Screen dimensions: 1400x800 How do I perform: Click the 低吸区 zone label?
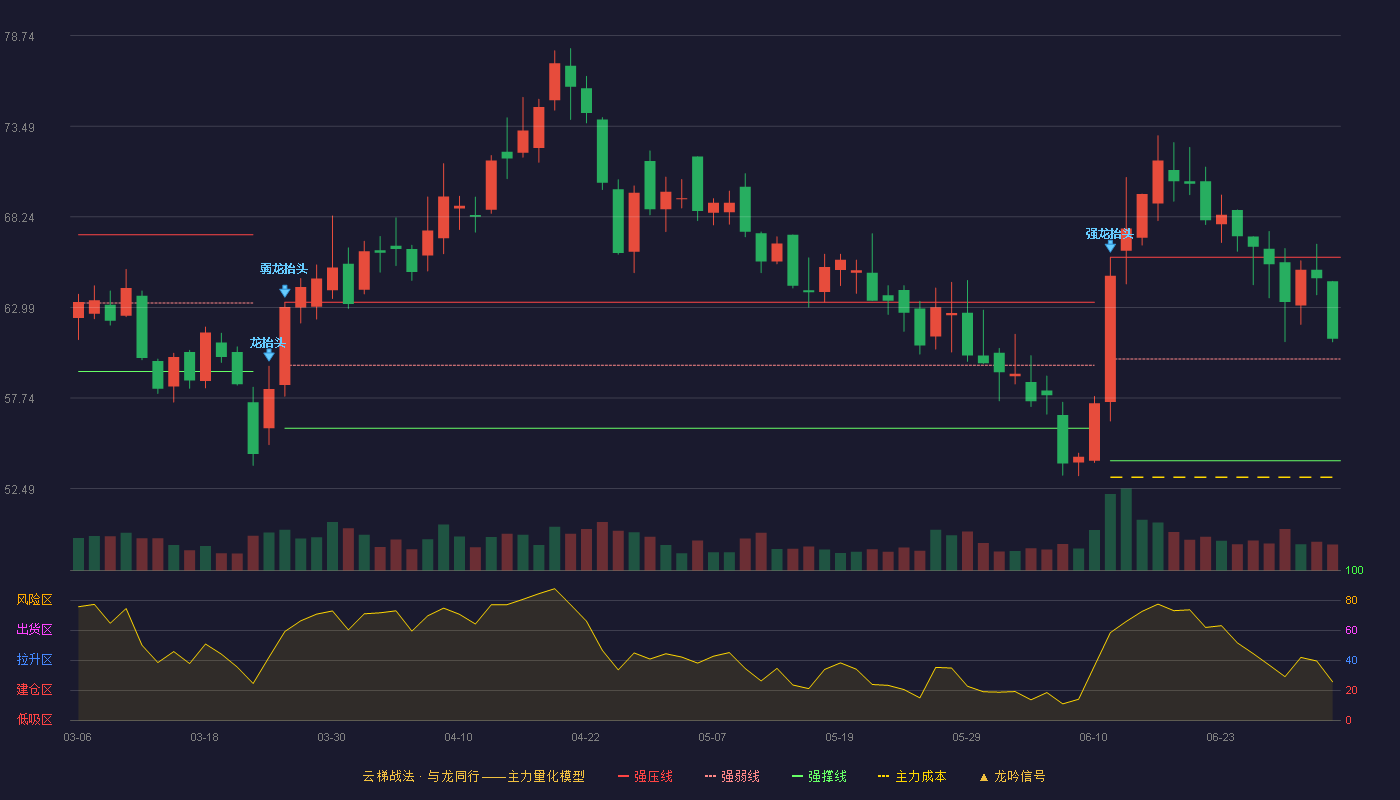34,719
